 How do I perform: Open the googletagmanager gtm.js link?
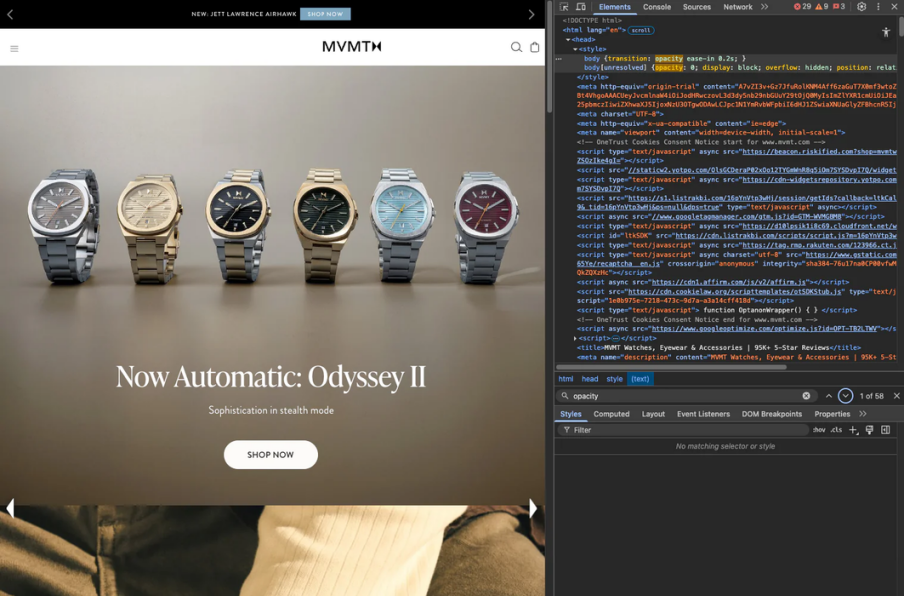(747, 217)
